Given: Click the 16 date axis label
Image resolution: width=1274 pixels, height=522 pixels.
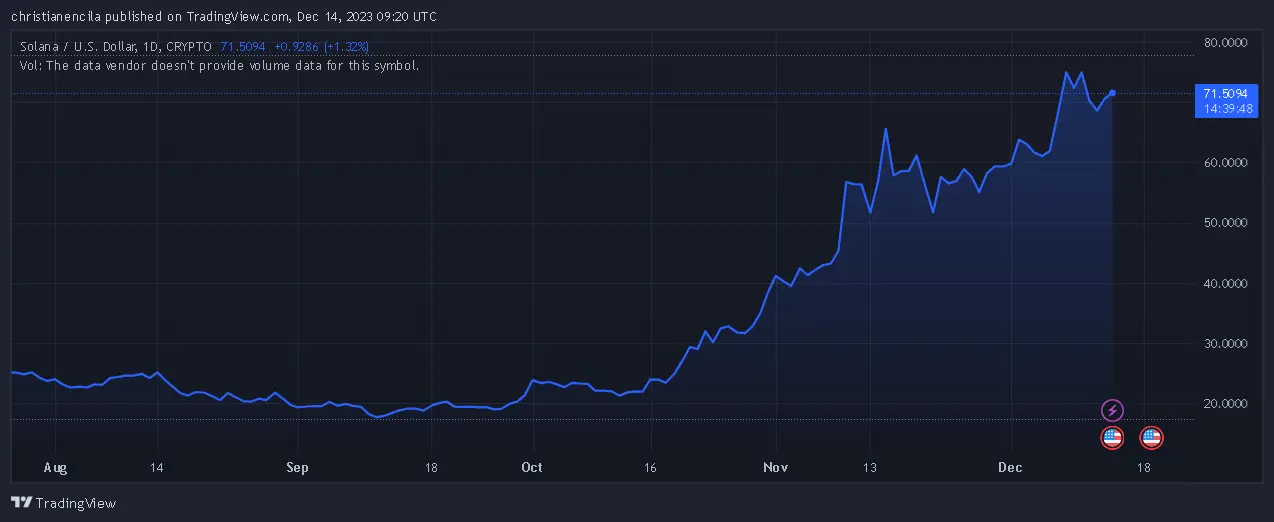Looking at the screenshot, I should [x=650, y=467].
